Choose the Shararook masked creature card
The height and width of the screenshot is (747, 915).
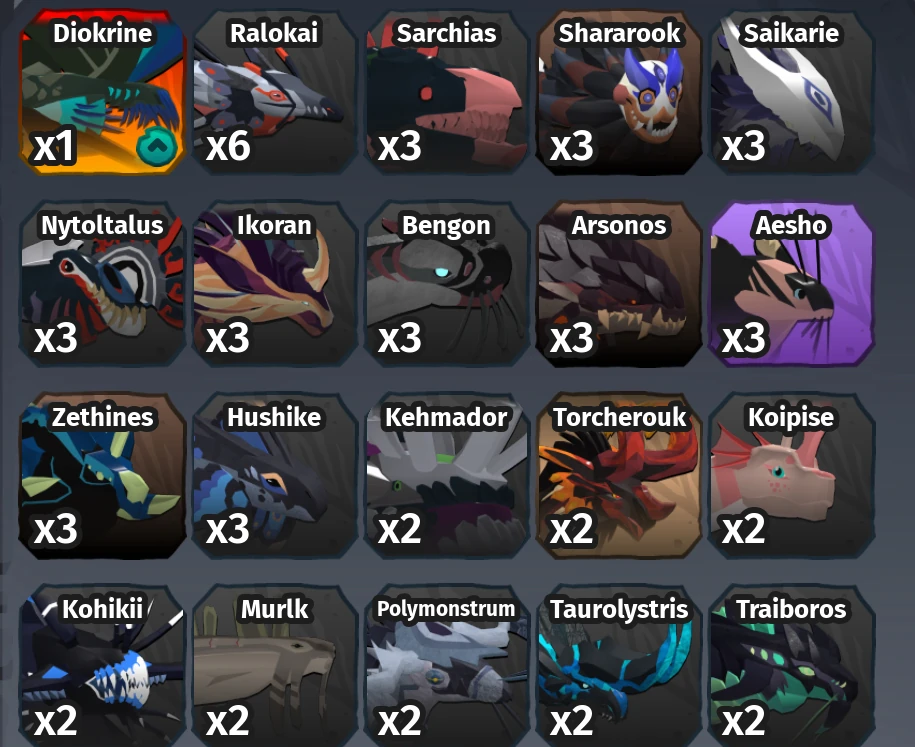619,92
